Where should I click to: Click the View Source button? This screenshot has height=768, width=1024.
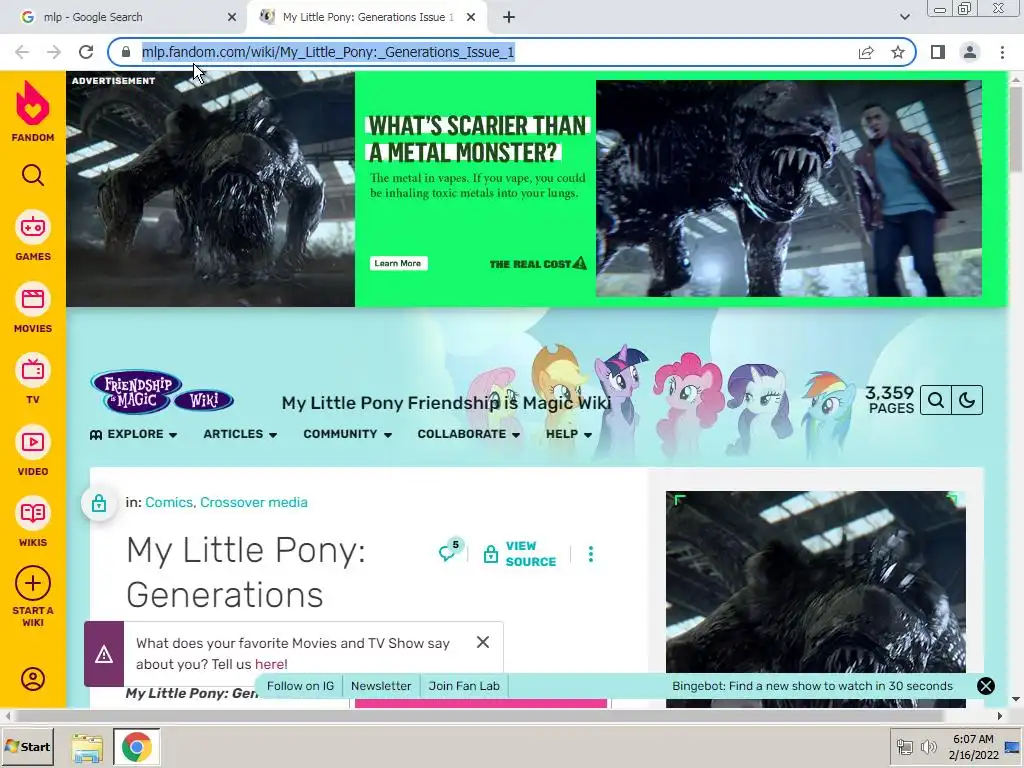click(520, 554)
